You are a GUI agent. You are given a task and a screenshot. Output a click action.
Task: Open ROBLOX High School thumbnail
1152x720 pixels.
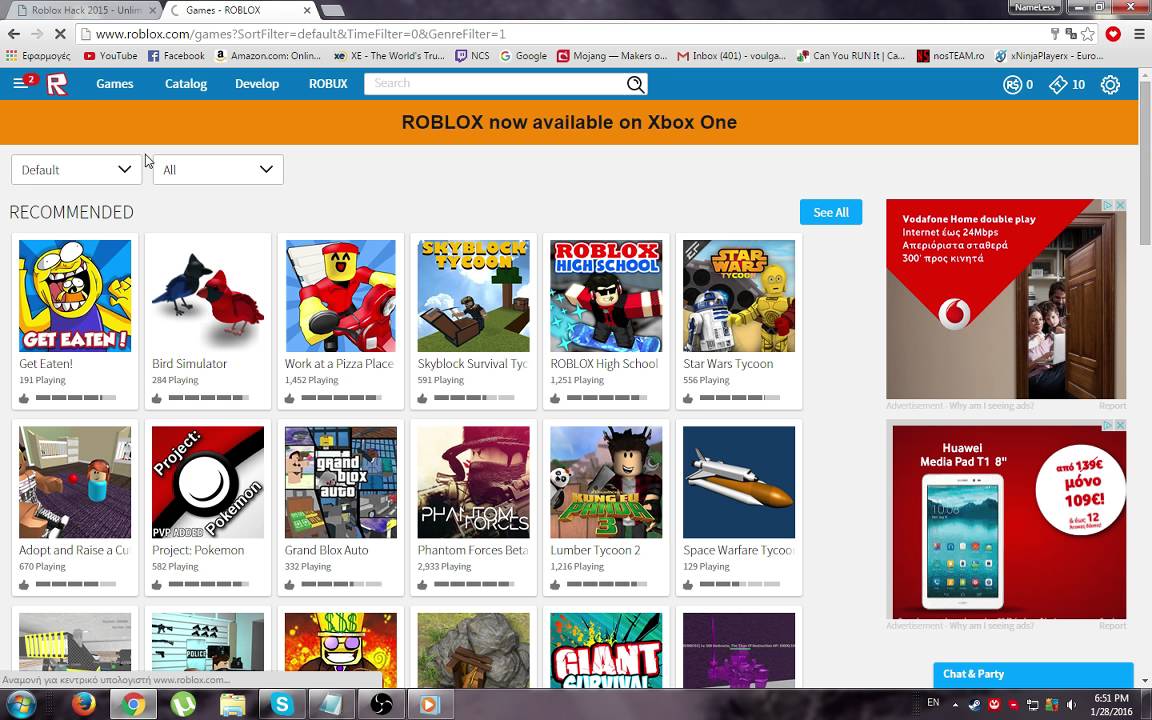606,296
